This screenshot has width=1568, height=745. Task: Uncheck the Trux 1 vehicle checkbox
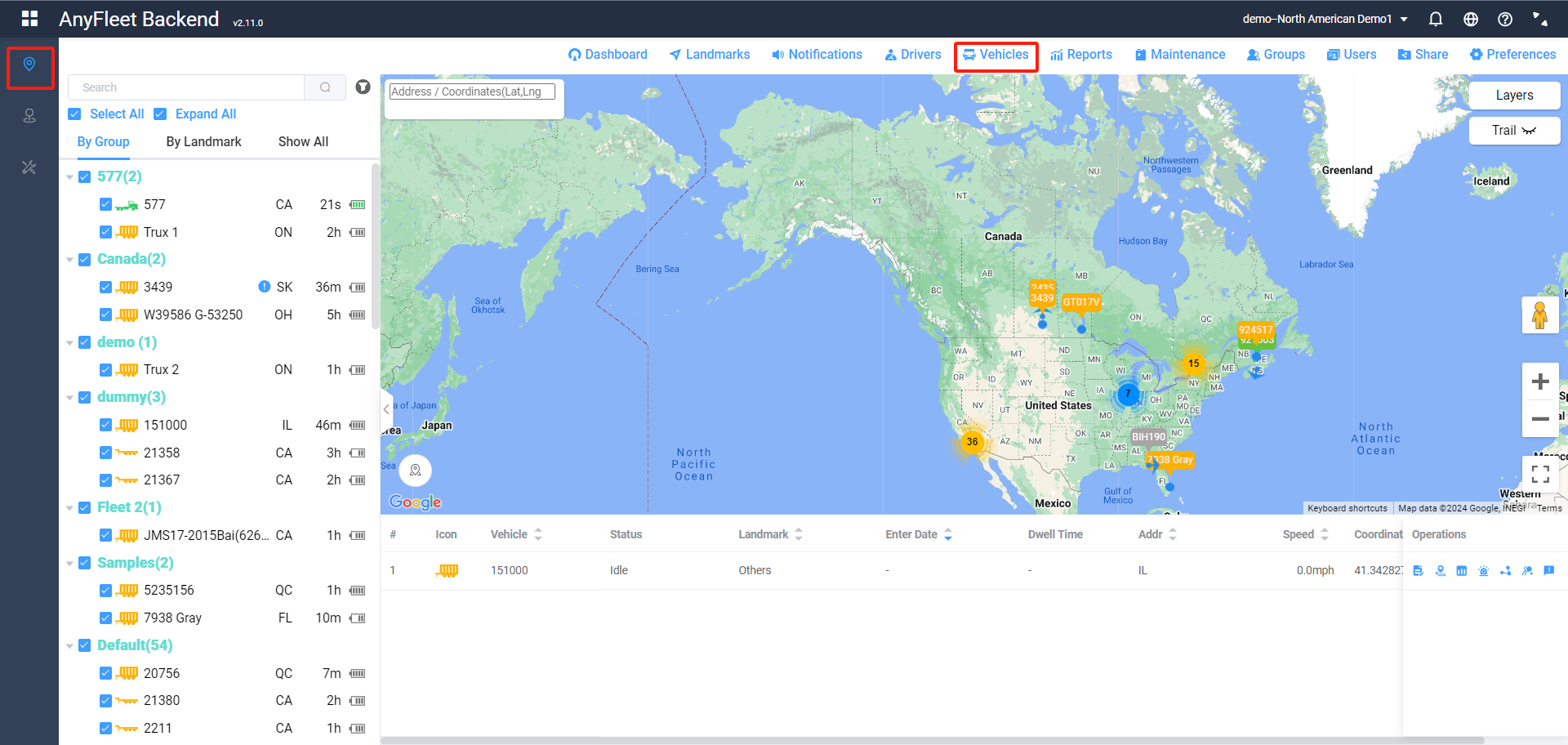click(105, 232)
